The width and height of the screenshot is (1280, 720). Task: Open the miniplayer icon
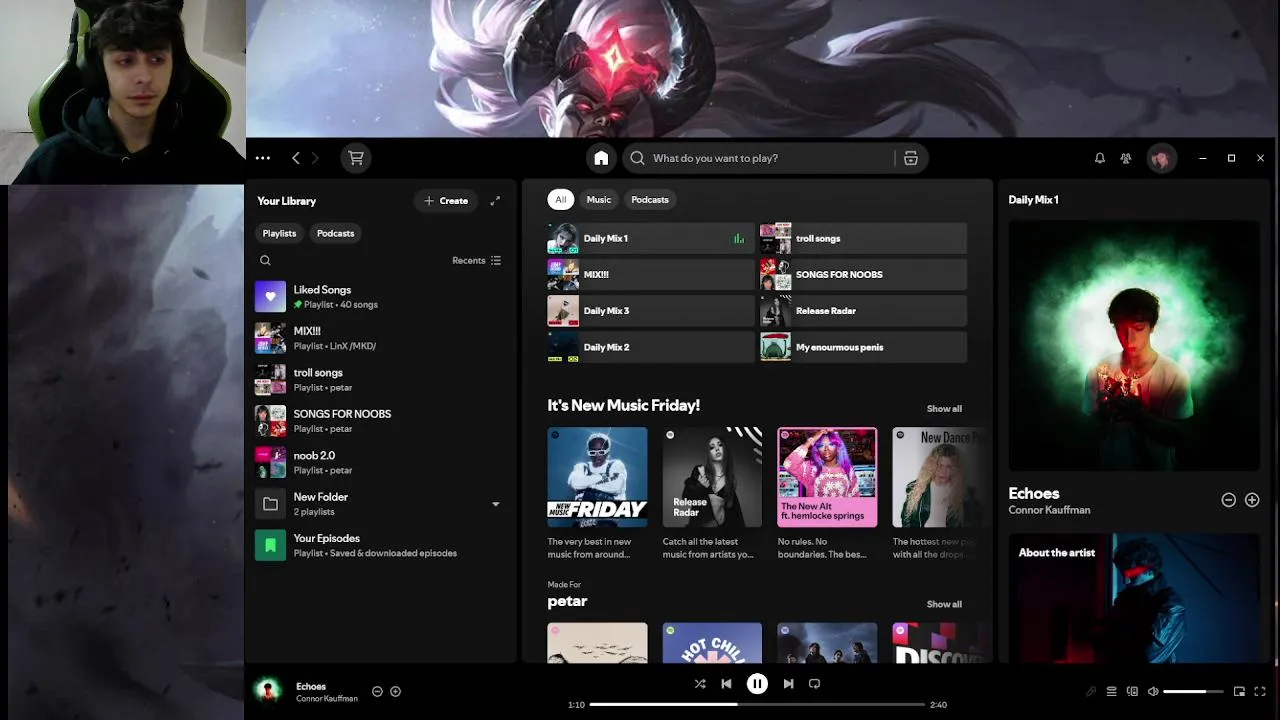[x=1239, y=691]
